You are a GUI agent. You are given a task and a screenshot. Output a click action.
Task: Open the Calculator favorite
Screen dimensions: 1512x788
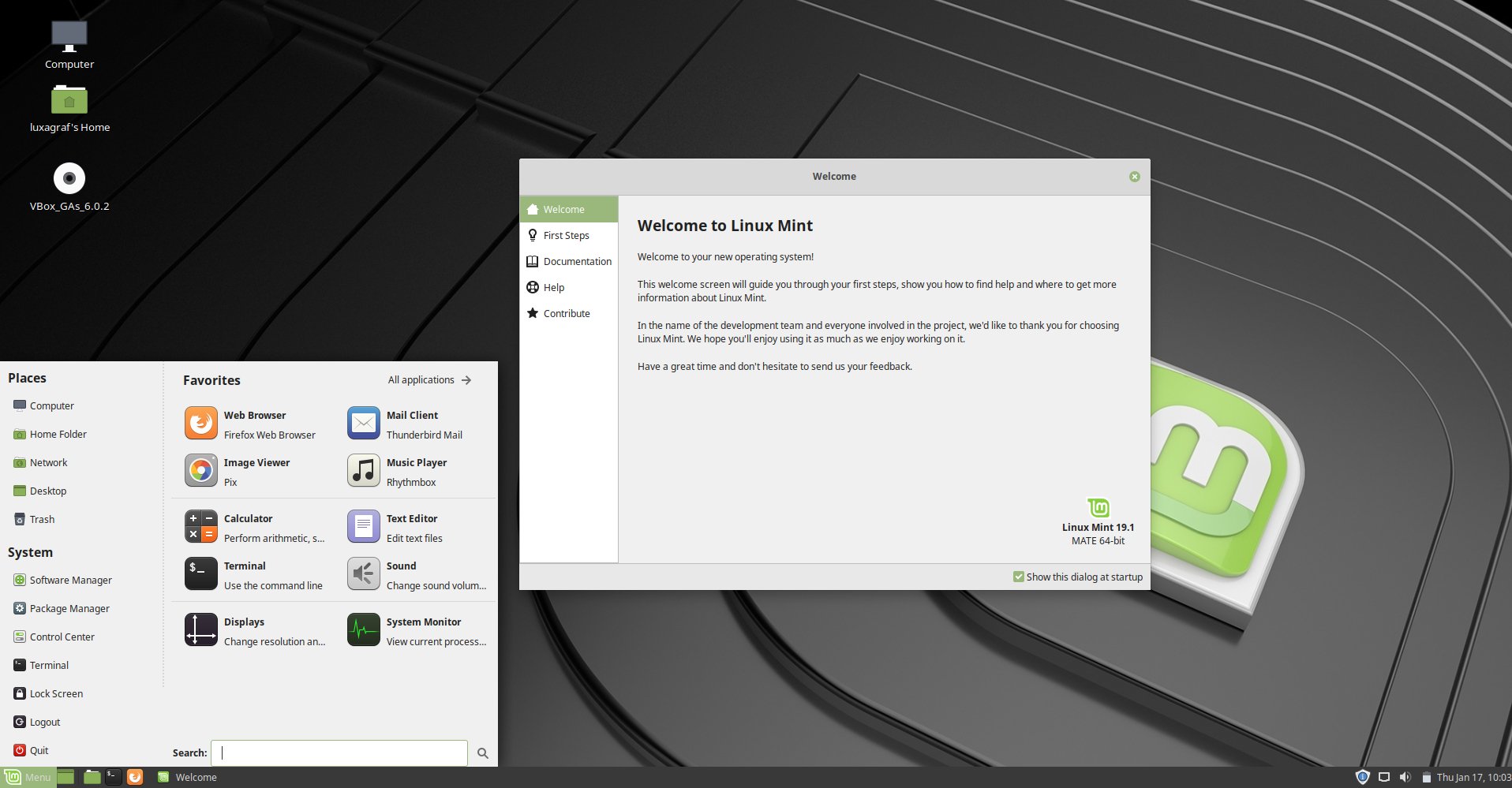tap(248, 526)
